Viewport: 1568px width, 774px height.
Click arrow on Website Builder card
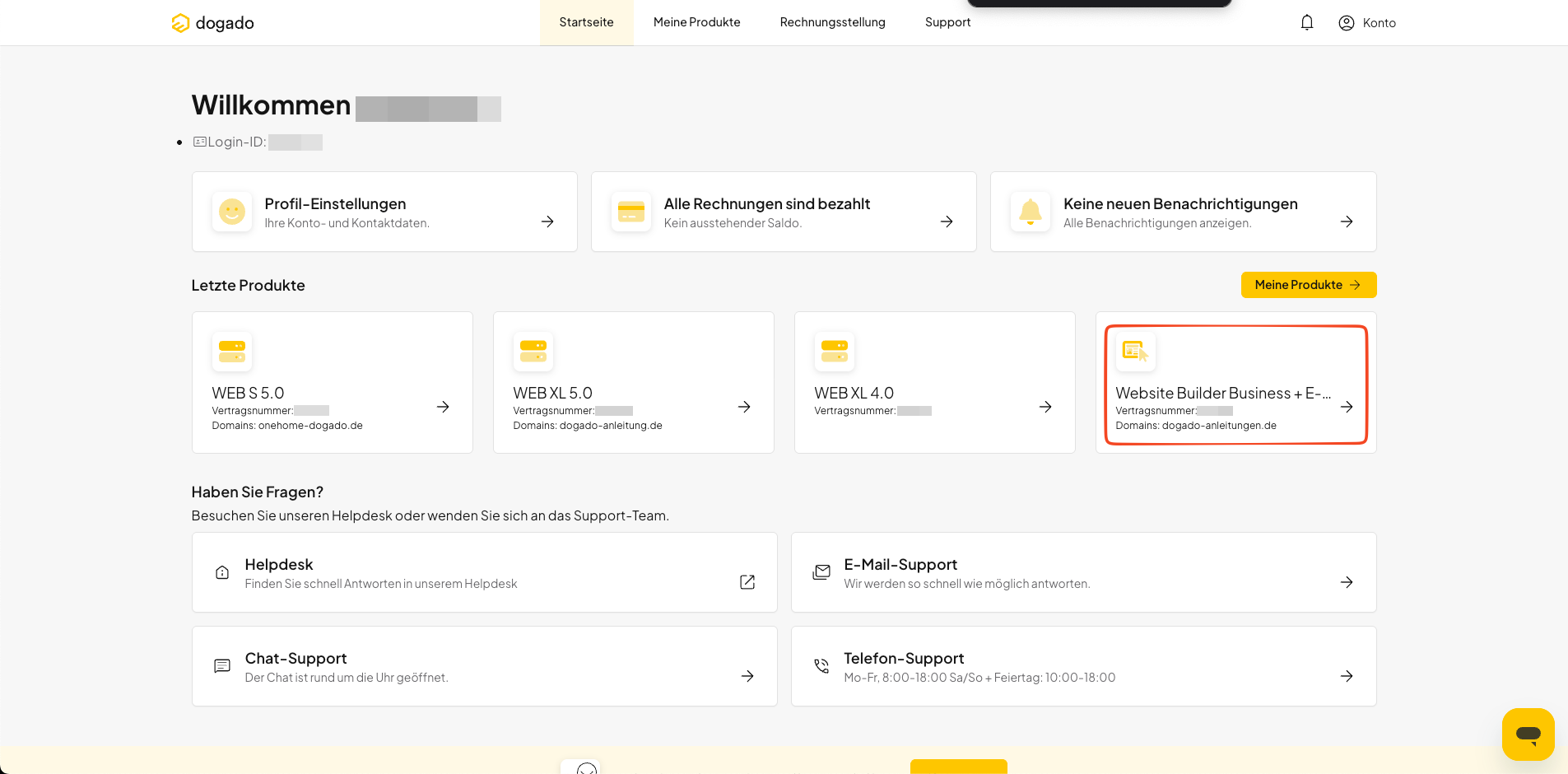(1347, 407)
